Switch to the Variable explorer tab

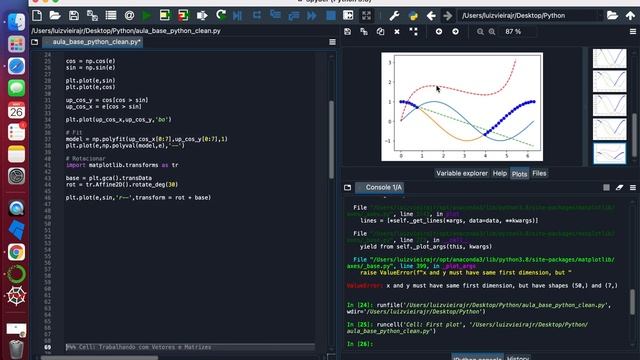(x=462, y=173)
